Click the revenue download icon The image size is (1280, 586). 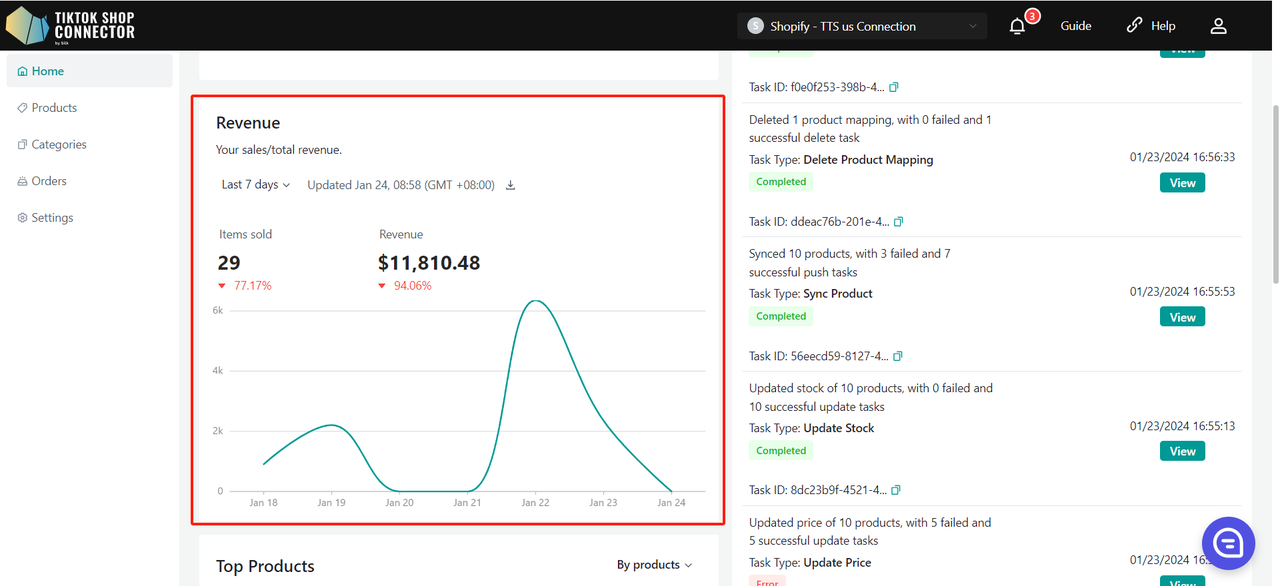coord(510,185)
